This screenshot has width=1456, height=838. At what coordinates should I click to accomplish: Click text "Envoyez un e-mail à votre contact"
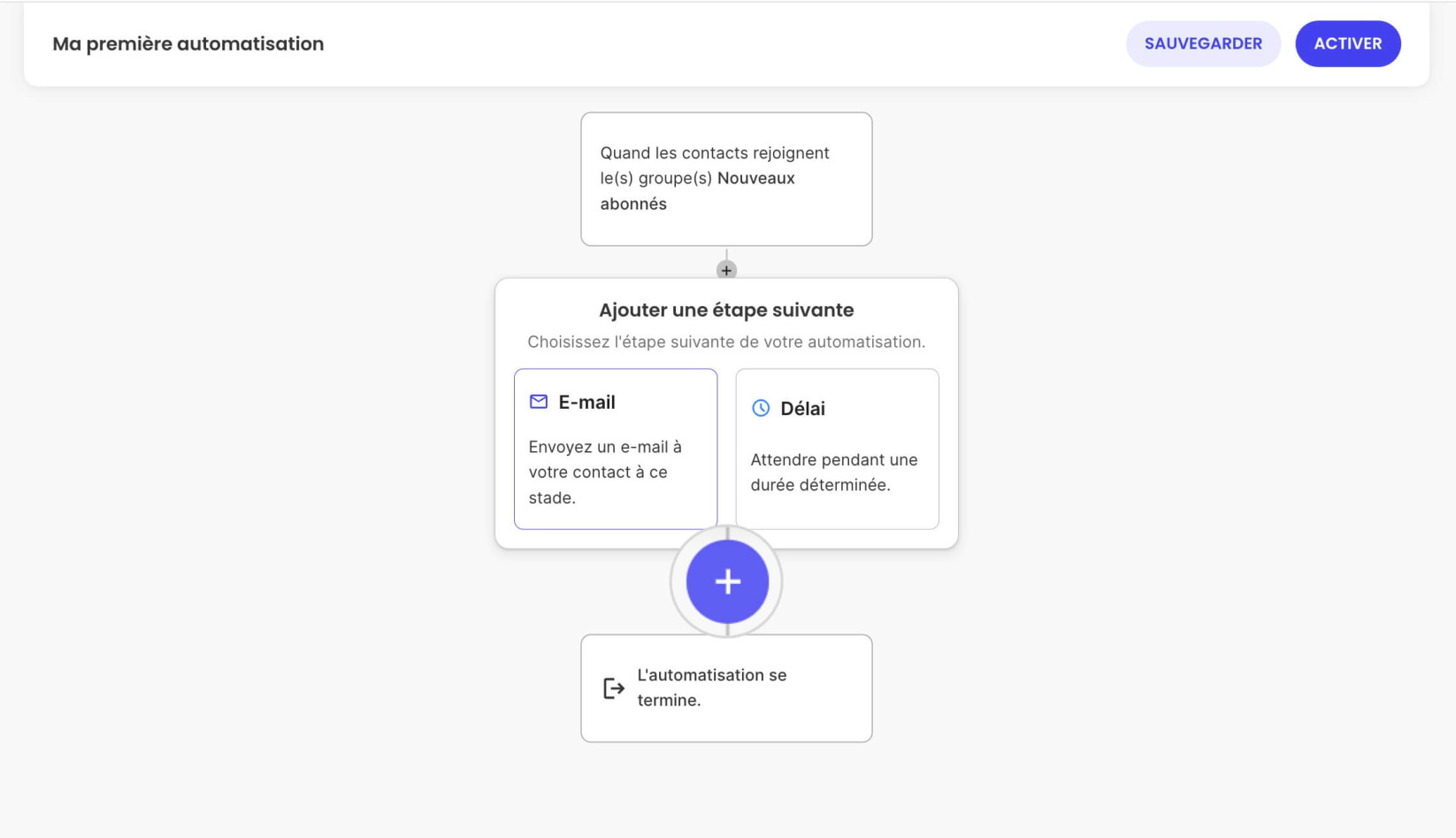coord(605,459)
